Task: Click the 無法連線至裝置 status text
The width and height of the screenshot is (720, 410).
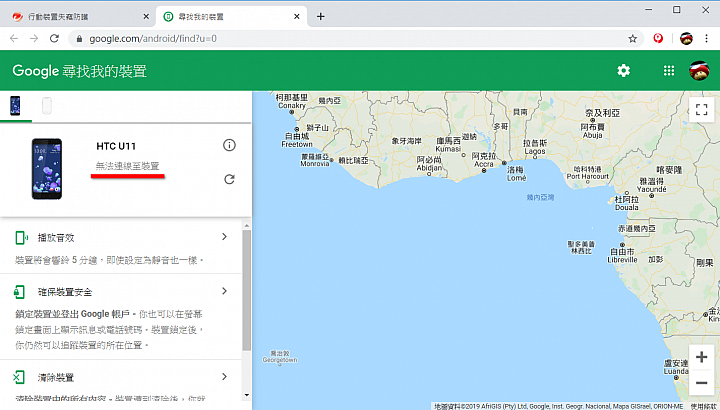Action: [x=127, y=166]
